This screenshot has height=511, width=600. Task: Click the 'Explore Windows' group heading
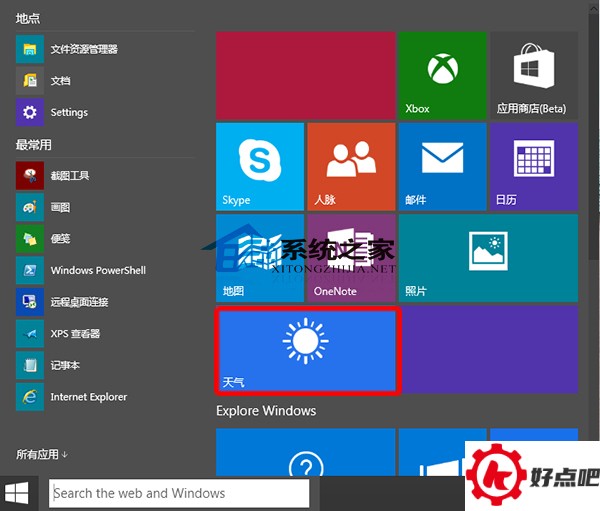(266, 411)
